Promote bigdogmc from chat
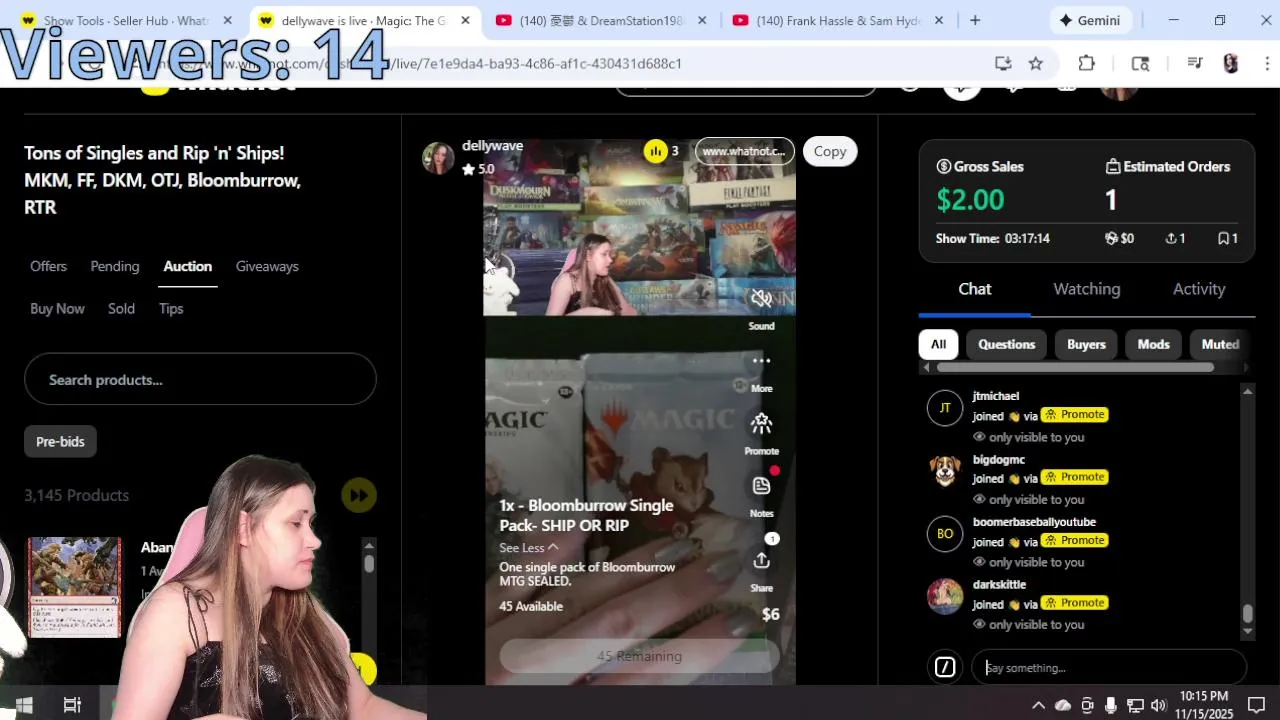The image size is (1280, 720). point(1075,477)
